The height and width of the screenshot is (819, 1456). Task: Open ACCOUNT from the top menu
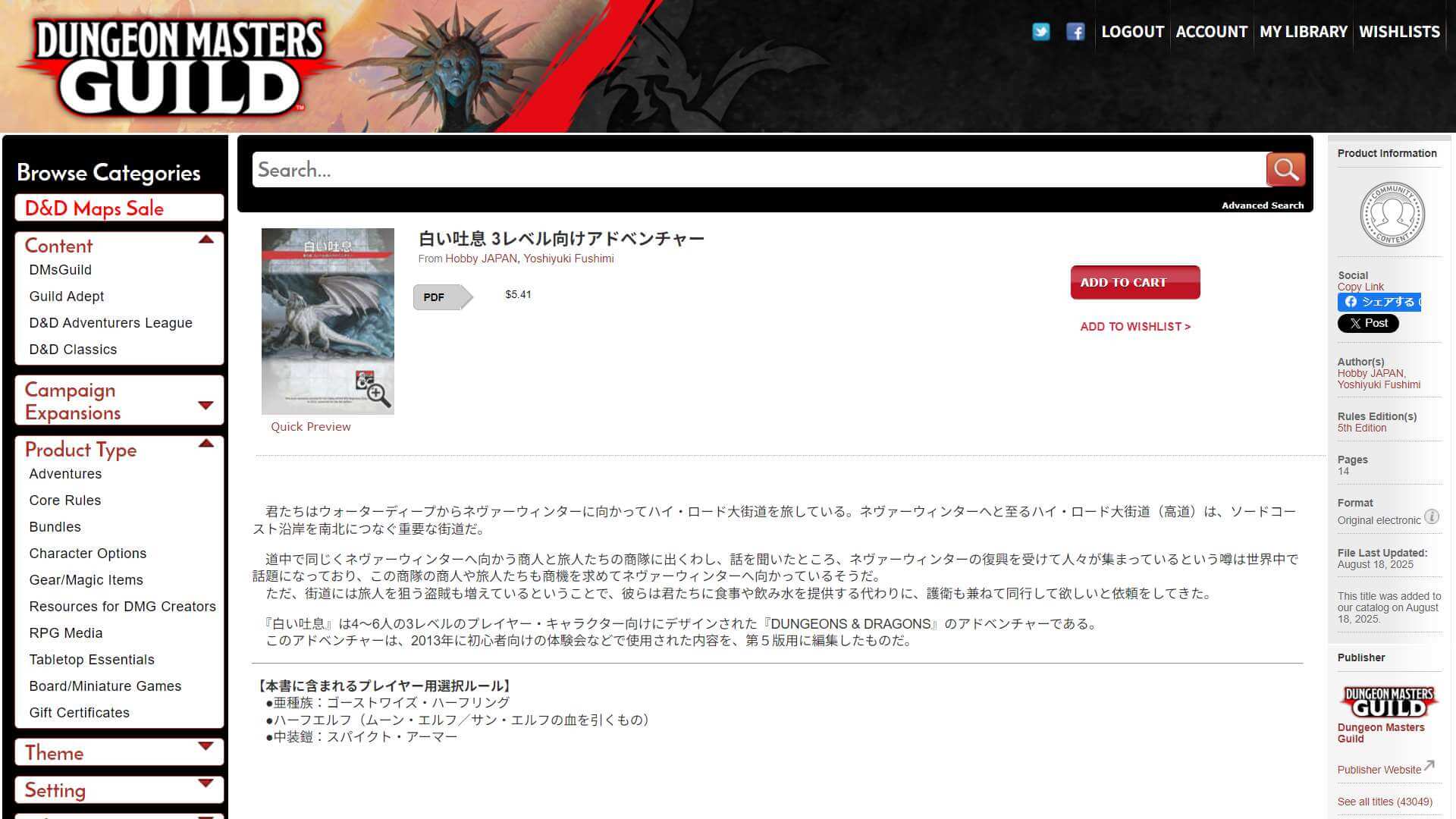(1211, 32)
